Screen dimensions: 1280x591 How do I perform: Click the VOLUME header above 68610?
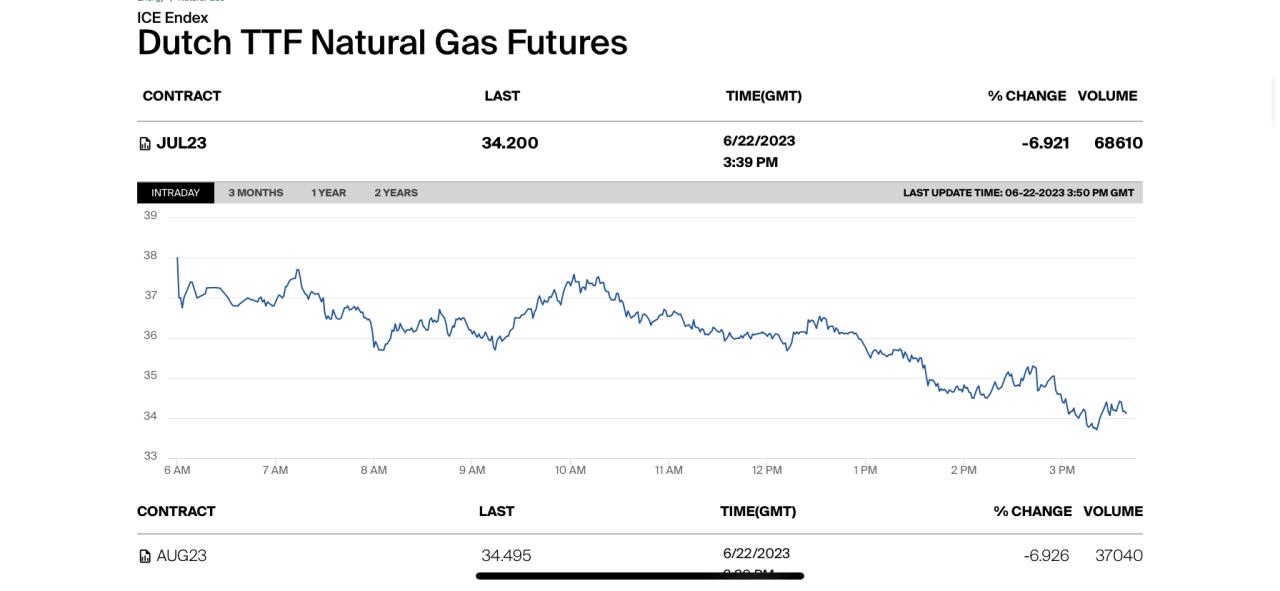click(x=1107, y=96)
